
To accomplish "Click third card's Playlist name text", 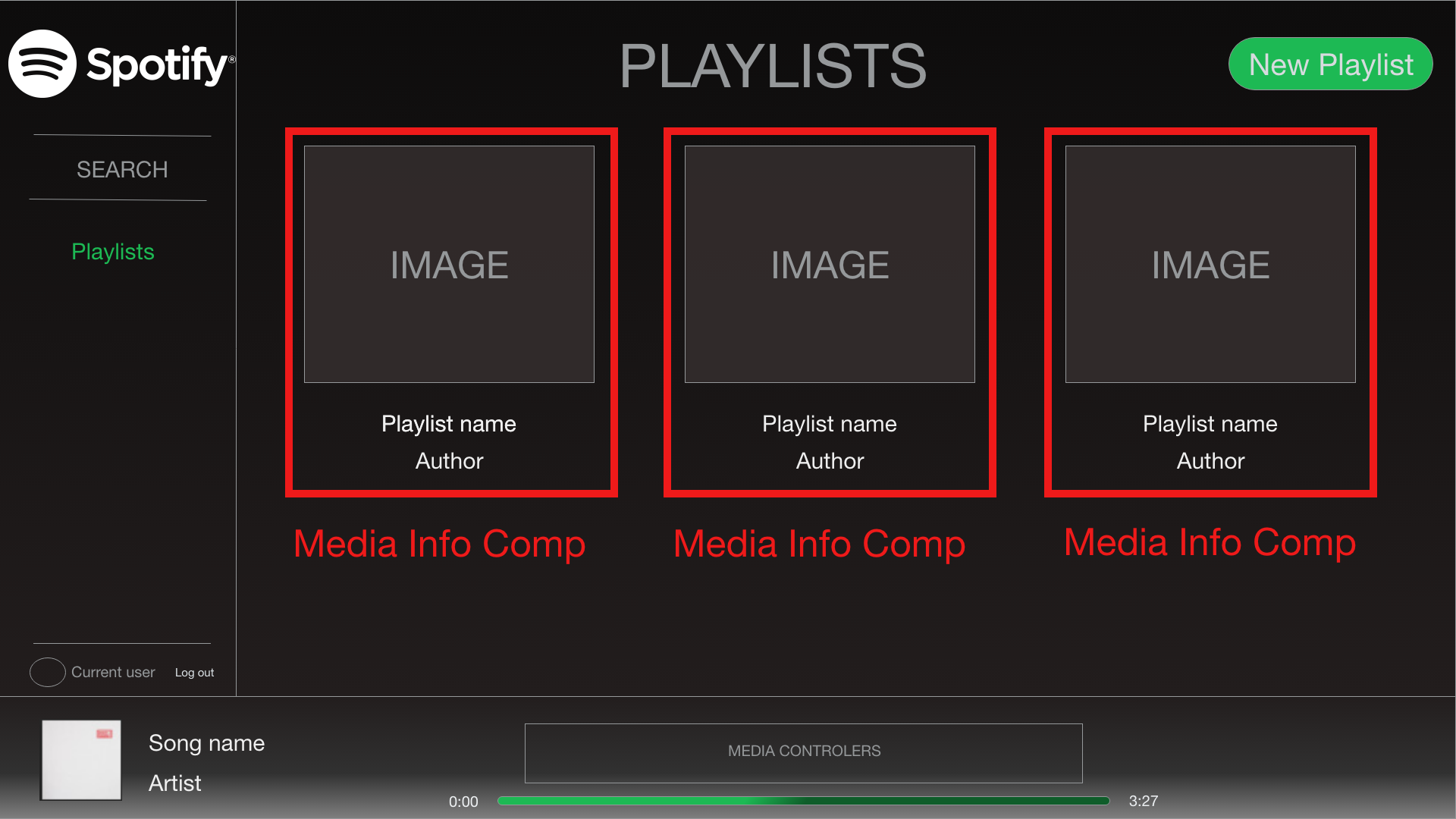I will coord(1210,424).
